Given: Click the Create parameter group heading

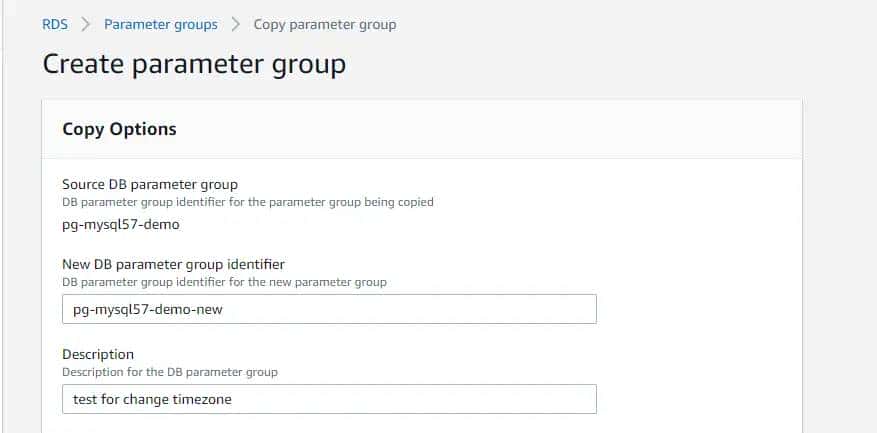Looking at the screenshot, I should tap(194, 64).
